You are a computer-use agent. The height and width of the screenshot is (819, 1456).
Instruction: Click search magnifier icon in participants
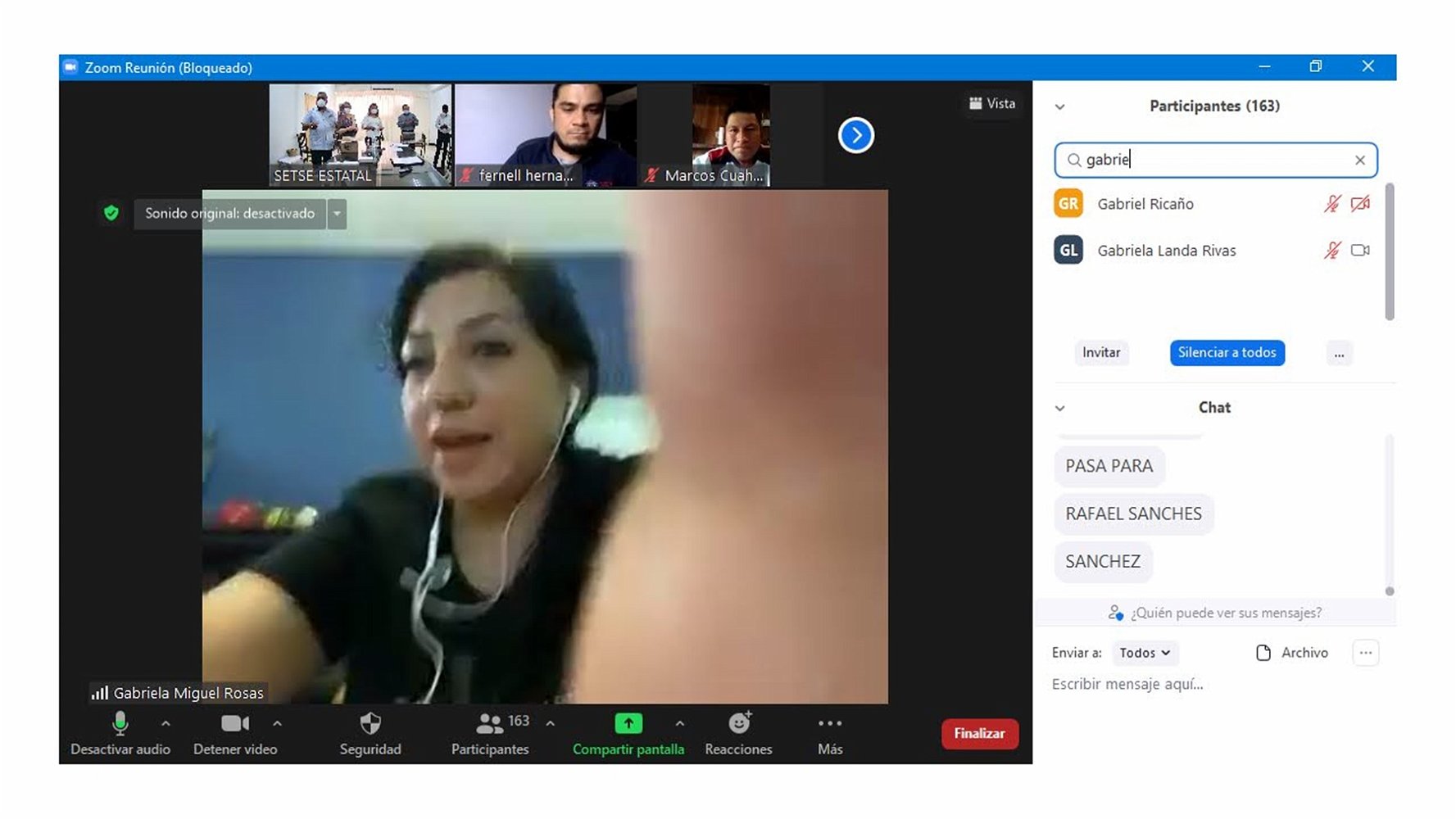[1074, 160]
